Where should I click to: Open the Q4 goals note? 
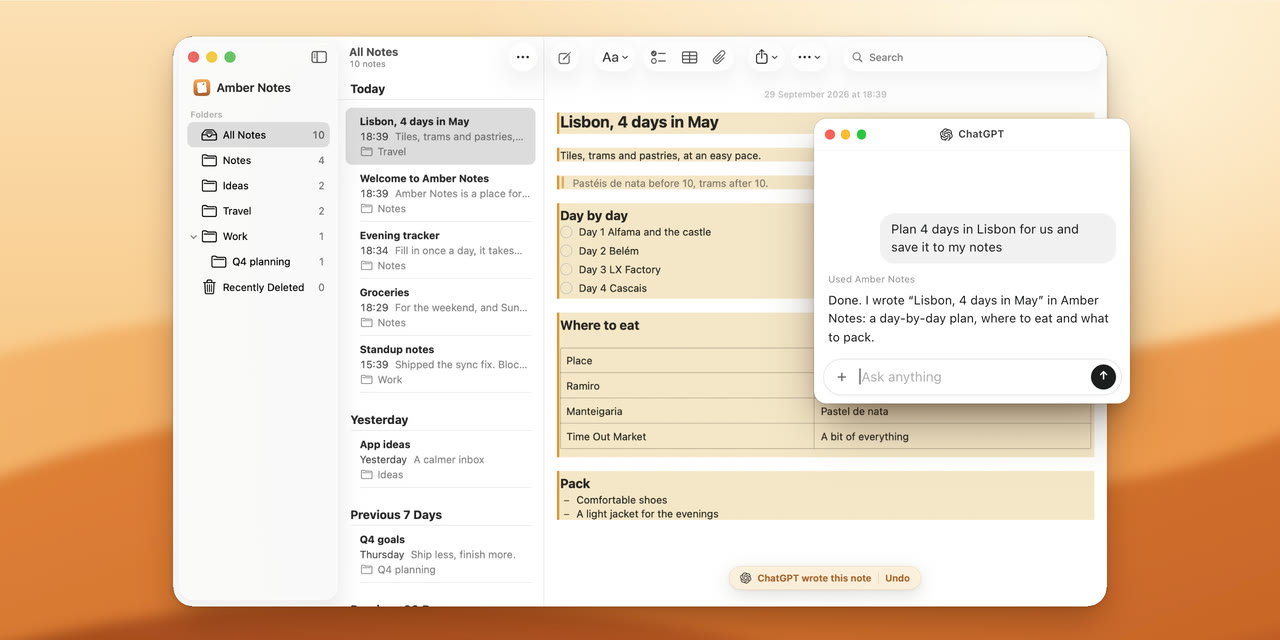[x=440, y=554]
